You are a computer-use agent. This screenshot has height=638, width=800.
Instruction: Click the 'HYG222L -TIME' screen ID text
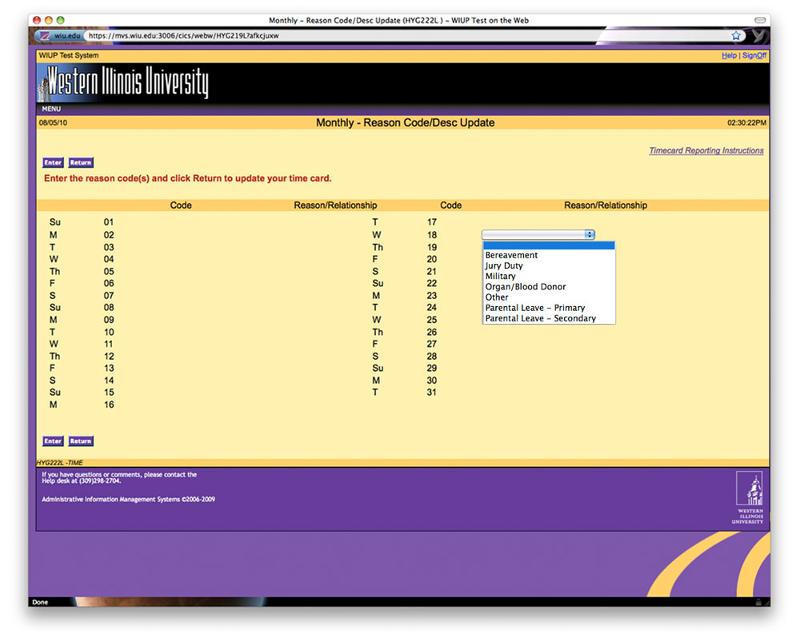(60, 462)
